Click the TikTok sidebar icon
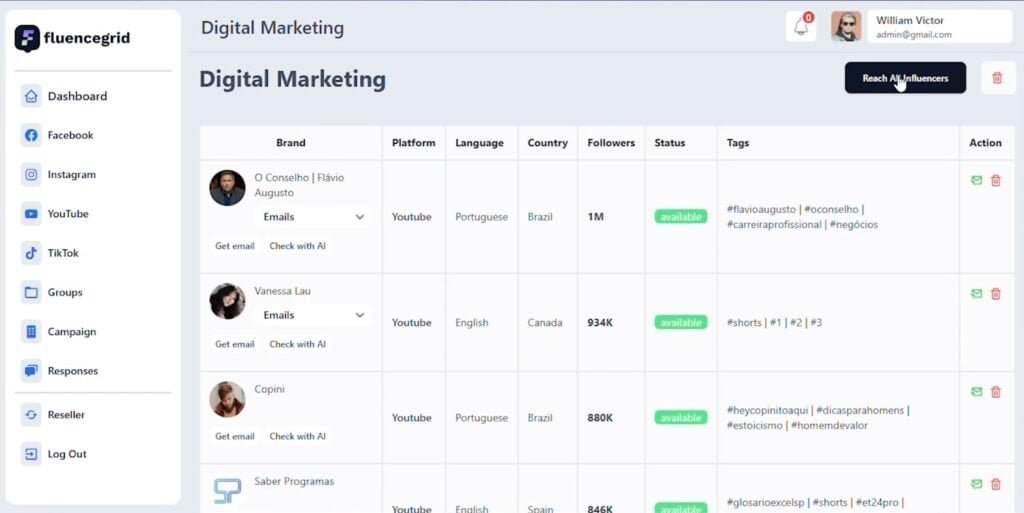The width and height of the screenshot is (1024, 513). pos(31,253)
